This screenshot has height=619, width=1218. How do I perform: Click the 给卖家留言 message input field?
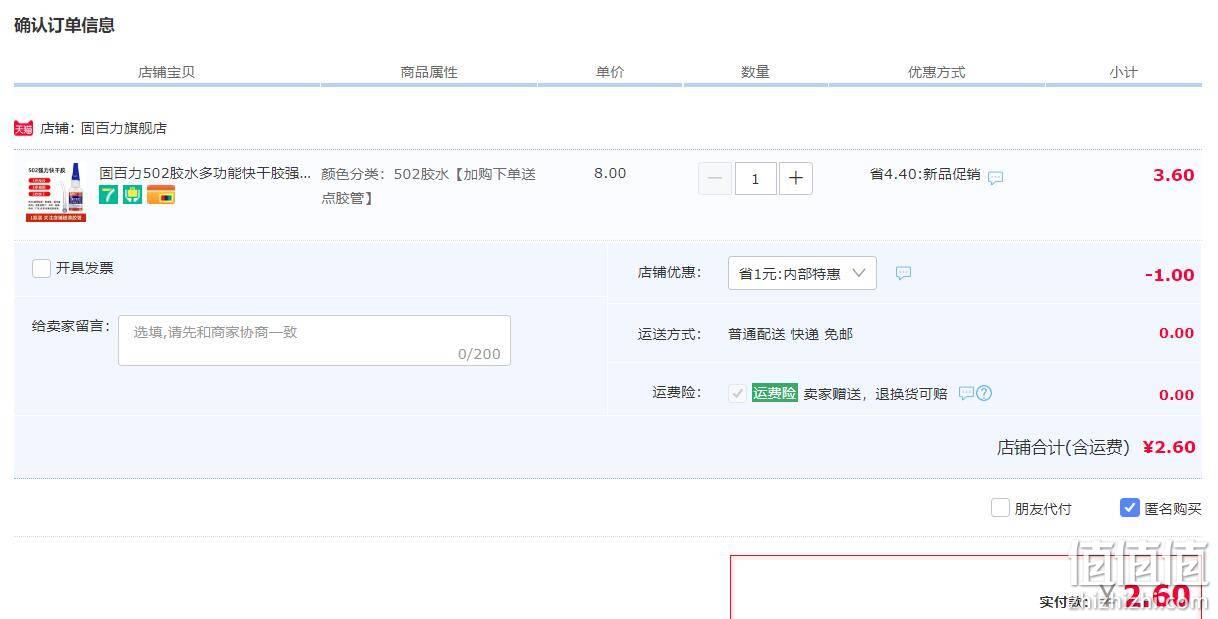click(x=314, y=340)
